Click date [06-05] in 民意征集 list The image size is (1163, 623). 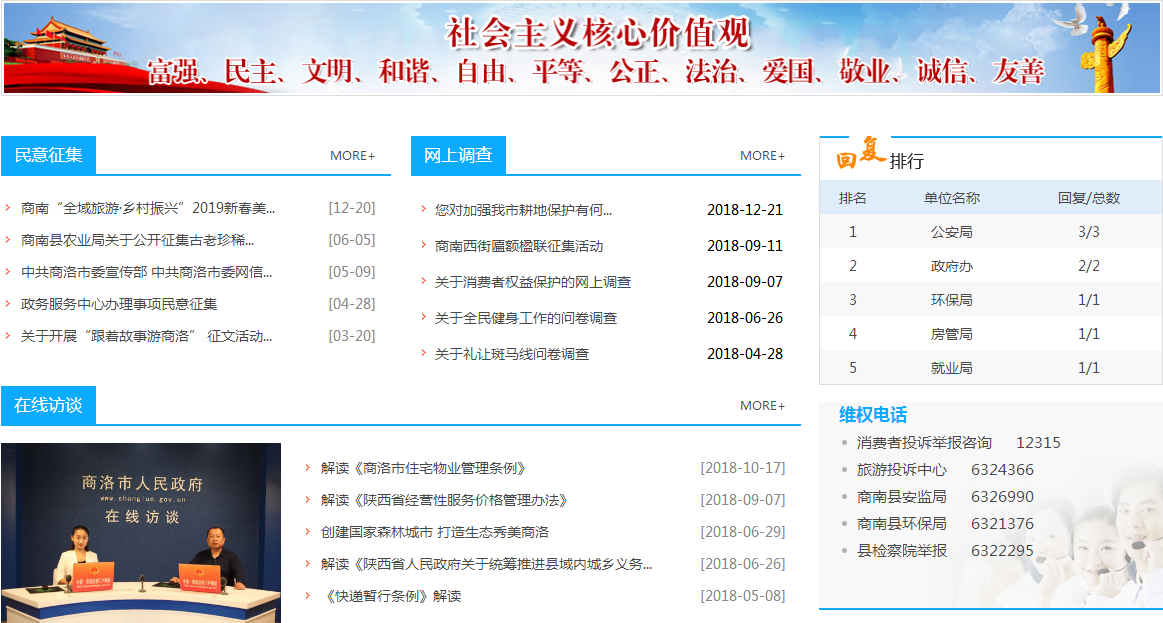[352, 240]
